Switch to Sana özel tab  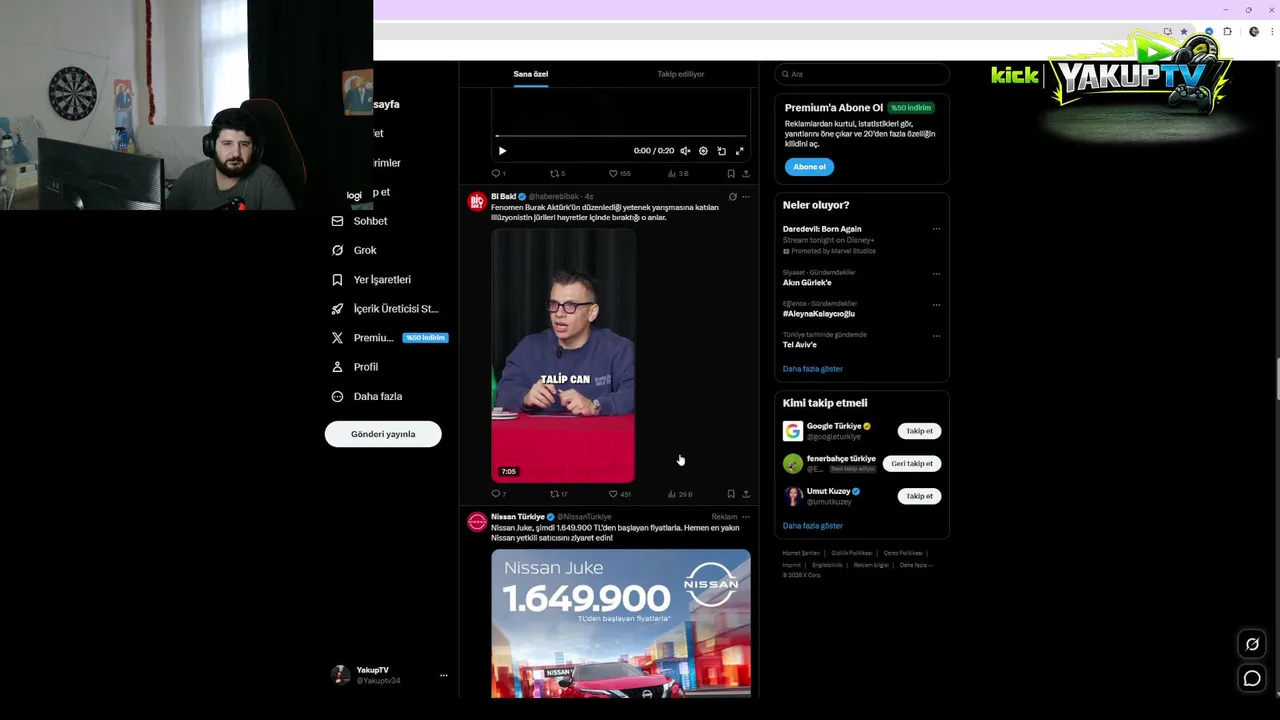(531, 74)
